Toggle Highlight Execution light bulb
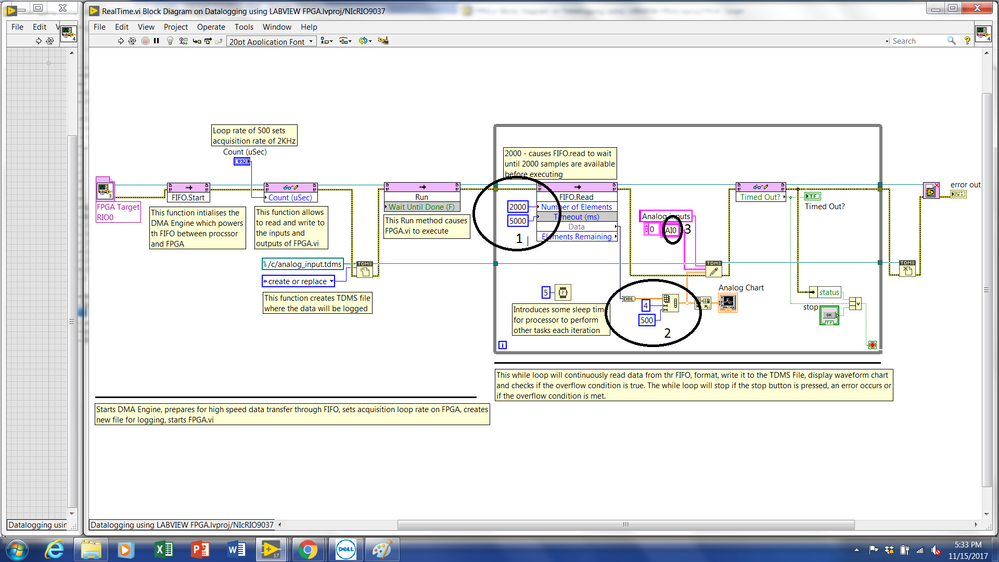999x562 pixels. click(170, 41)
